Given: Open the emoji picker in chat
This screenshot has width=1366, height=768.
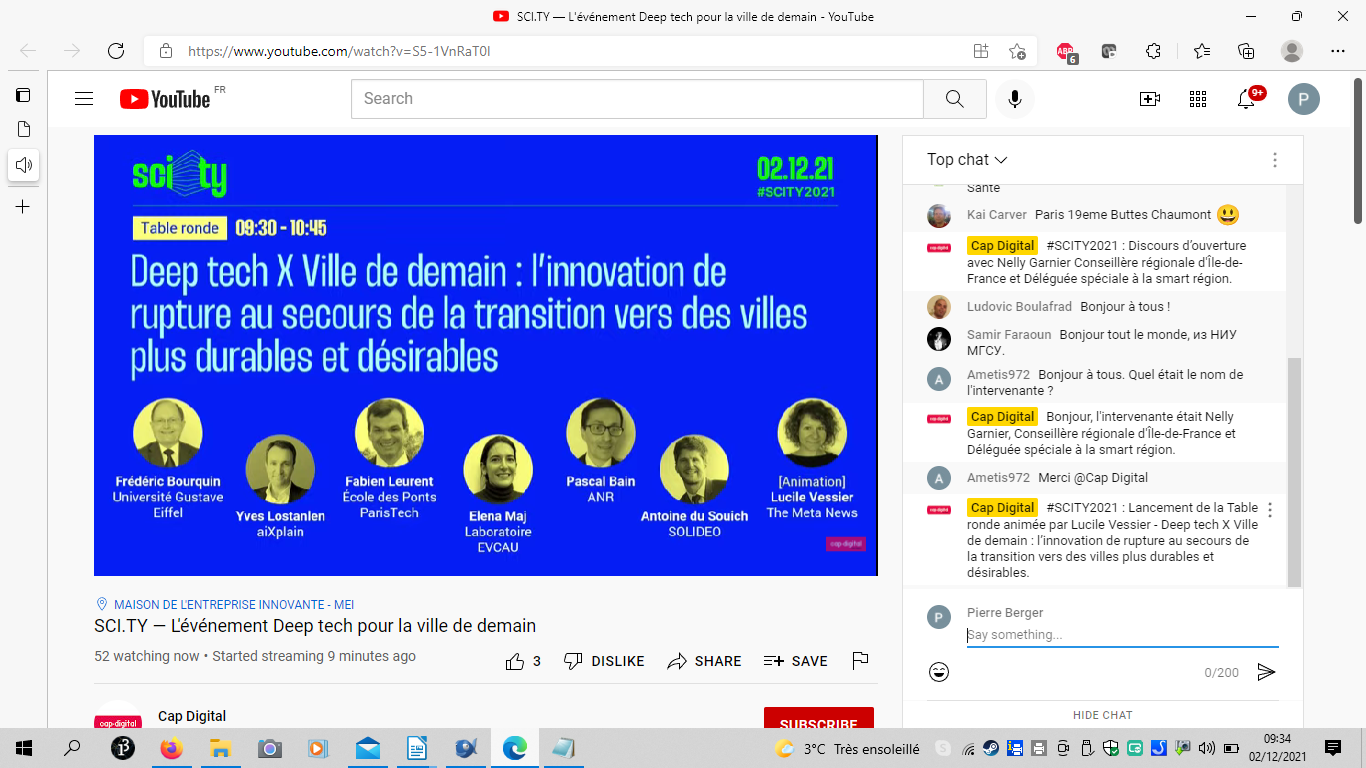Looking at the screenshot, I should (939, 672).
